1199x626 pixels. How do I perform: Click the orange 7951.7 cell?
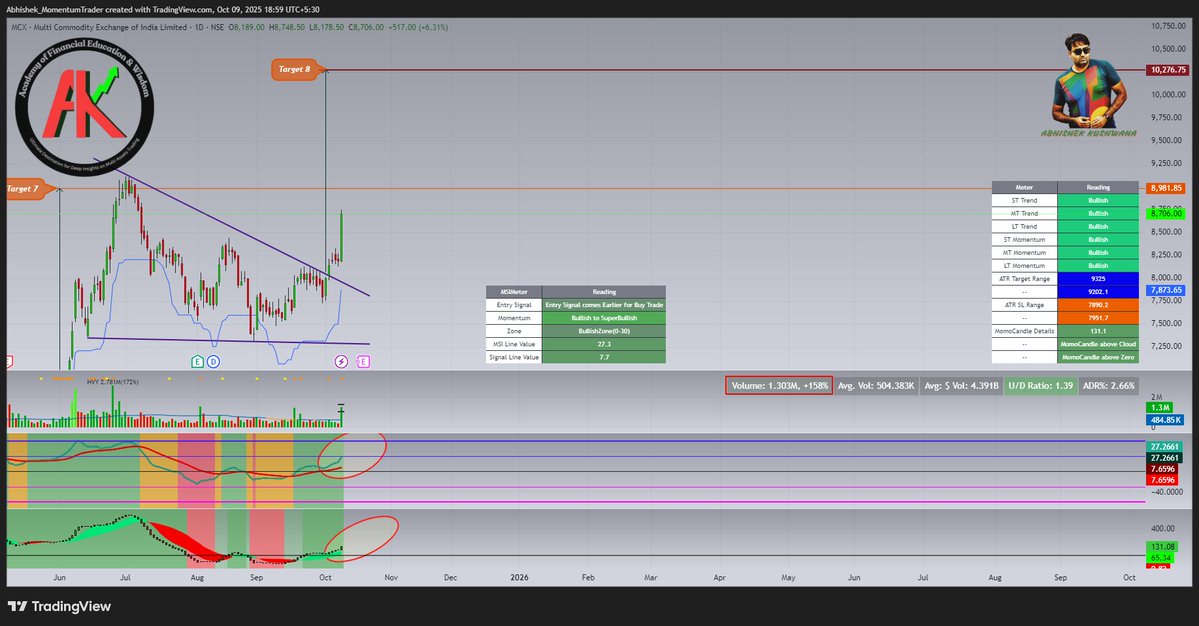click(x=1098, y=318)
